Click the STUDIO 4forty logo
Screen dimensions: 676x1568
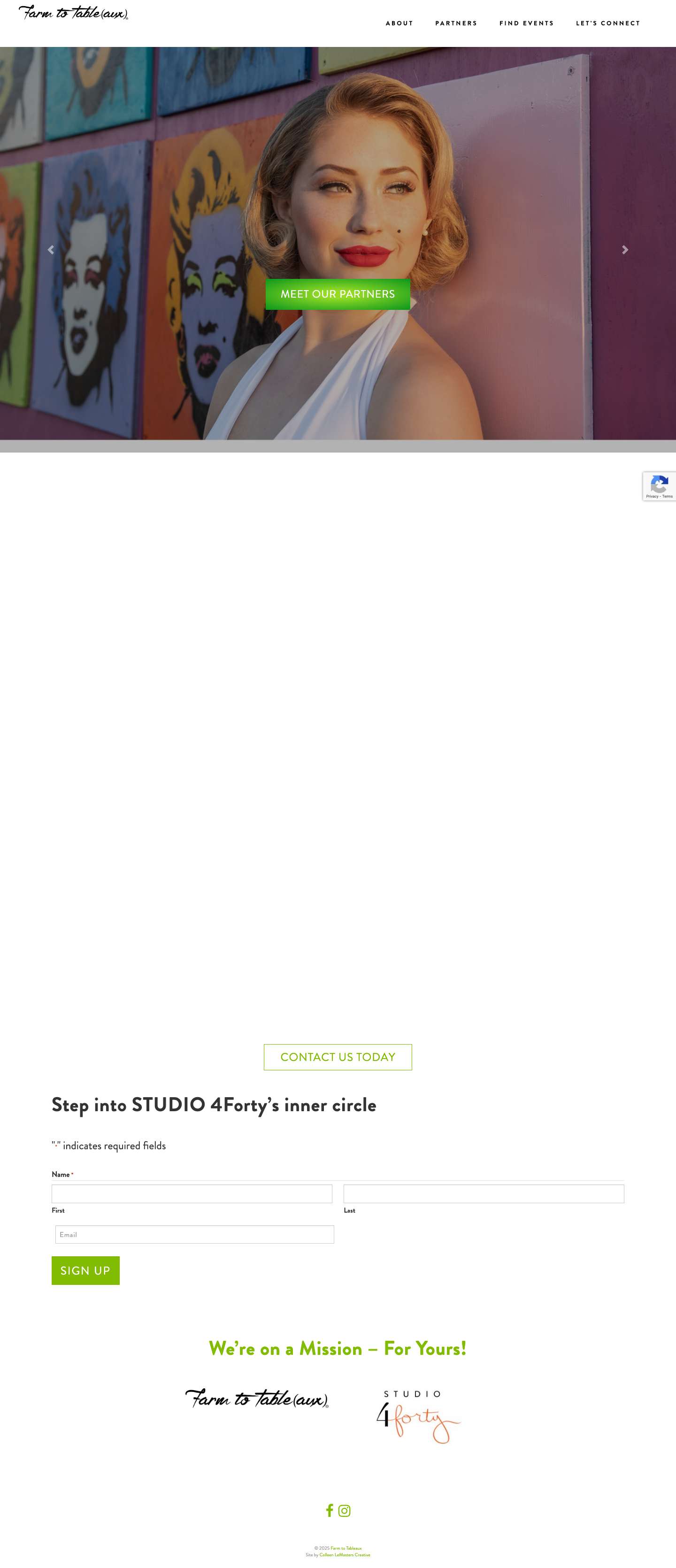point(419,1416)
